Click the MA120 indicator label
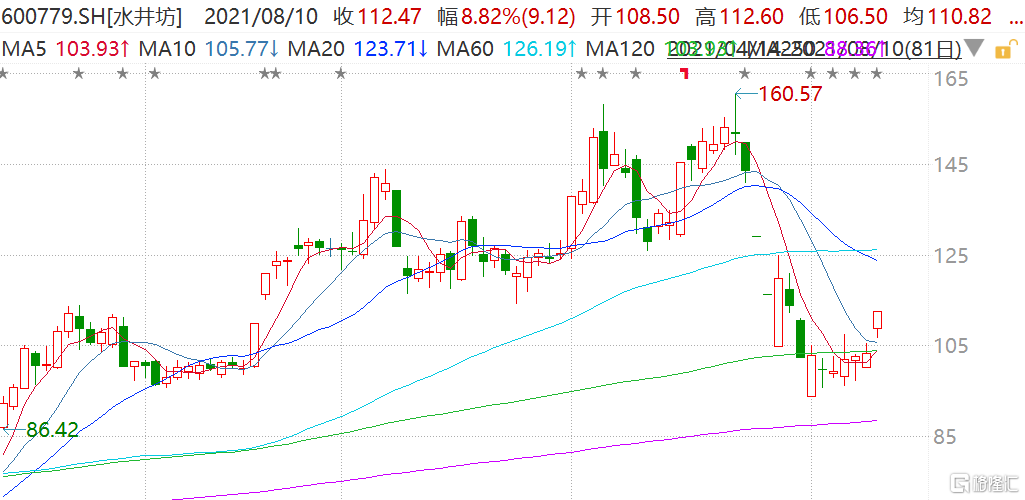The width and height of the screenshot is (1025, 500). 620,48
